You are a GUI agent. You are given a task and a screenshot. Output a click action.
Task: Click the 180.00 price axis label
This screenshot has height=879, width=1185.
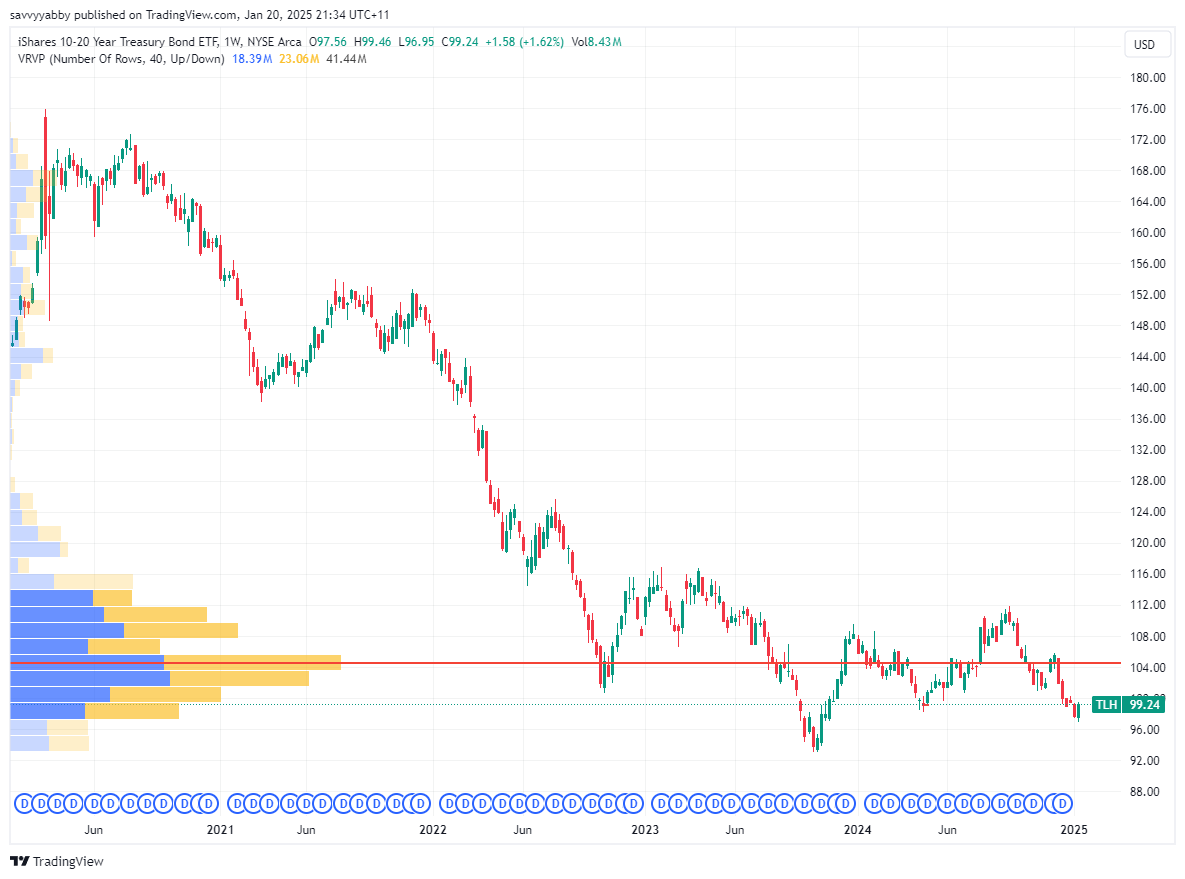(x=1148, y=77)
